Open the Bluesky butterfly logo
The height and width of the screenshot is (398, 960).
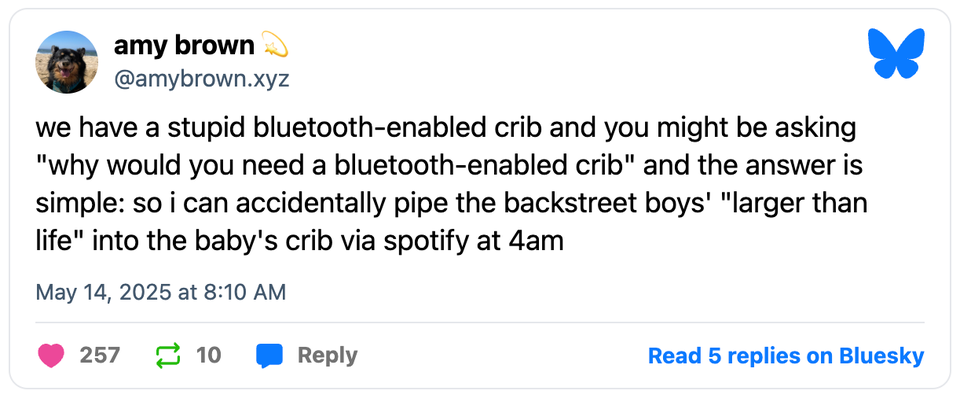(x=896, y=53)
